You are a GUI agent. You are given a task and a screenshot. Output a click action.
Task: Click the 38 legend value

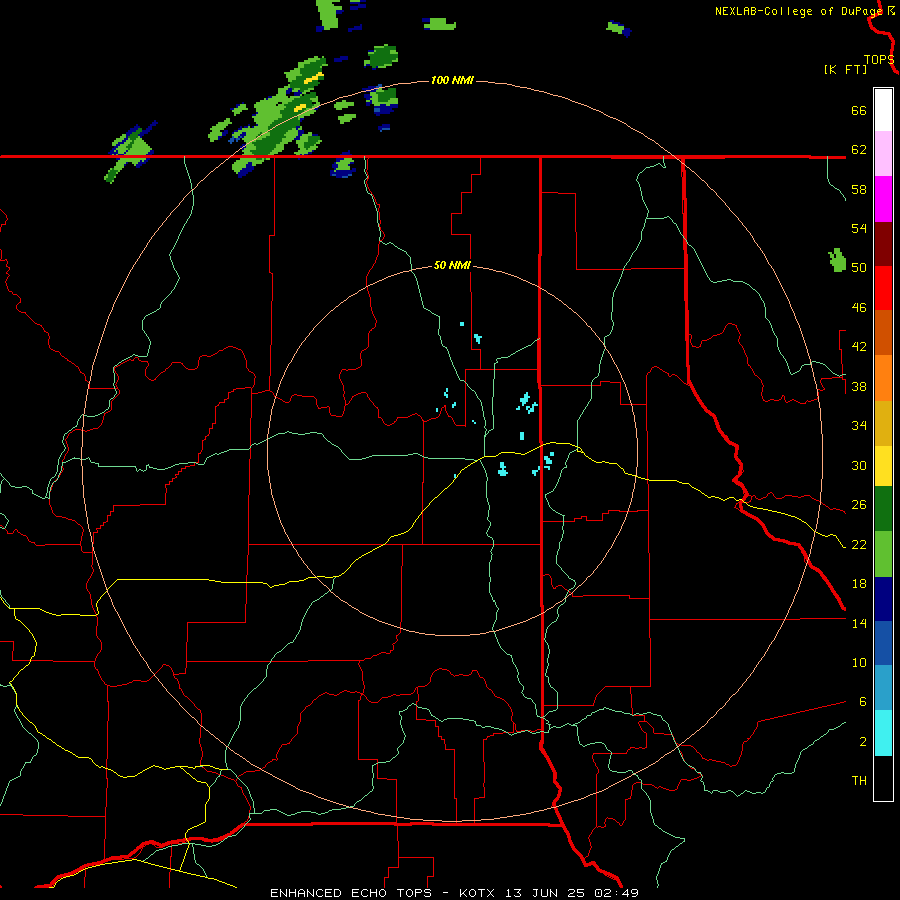[x=859, y=387]
